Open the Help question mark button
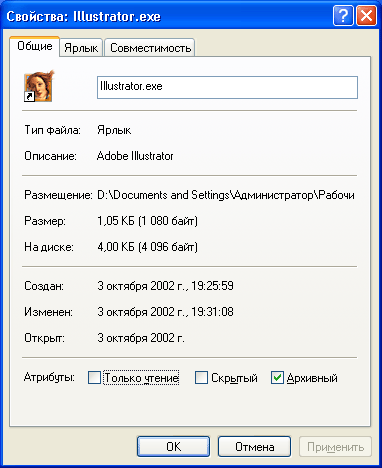The image size is (382, 468). [x=343, y=16]
